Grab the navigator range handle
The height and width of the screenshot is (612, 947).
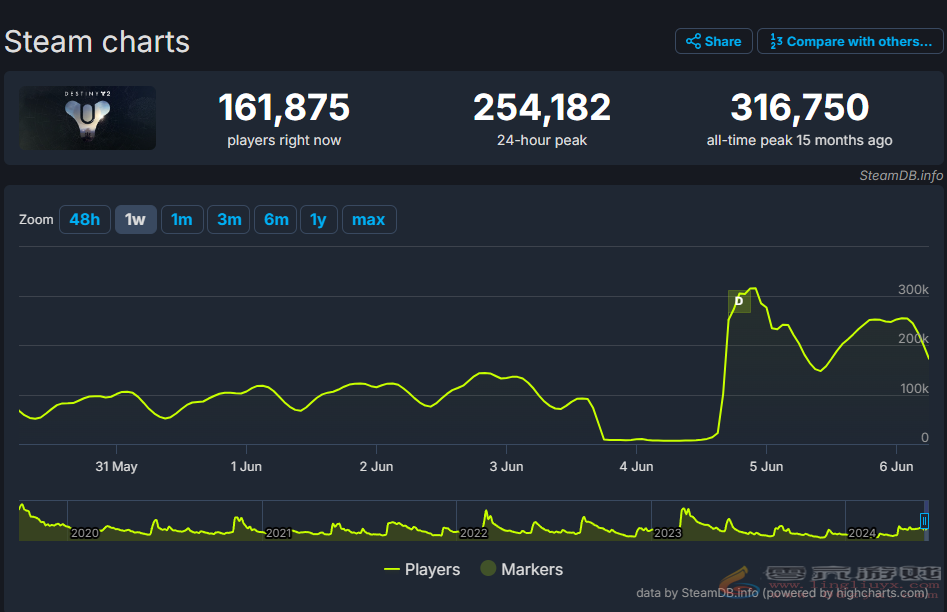click(x=925, y=521)
